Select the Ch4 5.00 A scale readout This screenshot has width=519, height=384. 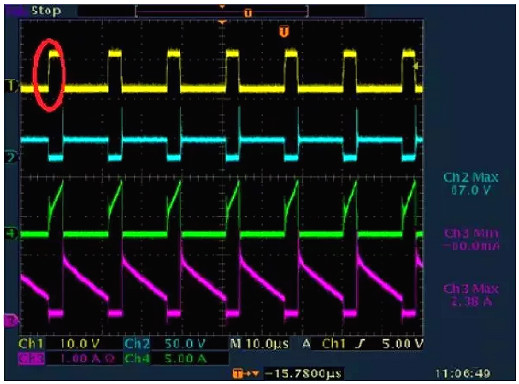click(x=166, y=358)
